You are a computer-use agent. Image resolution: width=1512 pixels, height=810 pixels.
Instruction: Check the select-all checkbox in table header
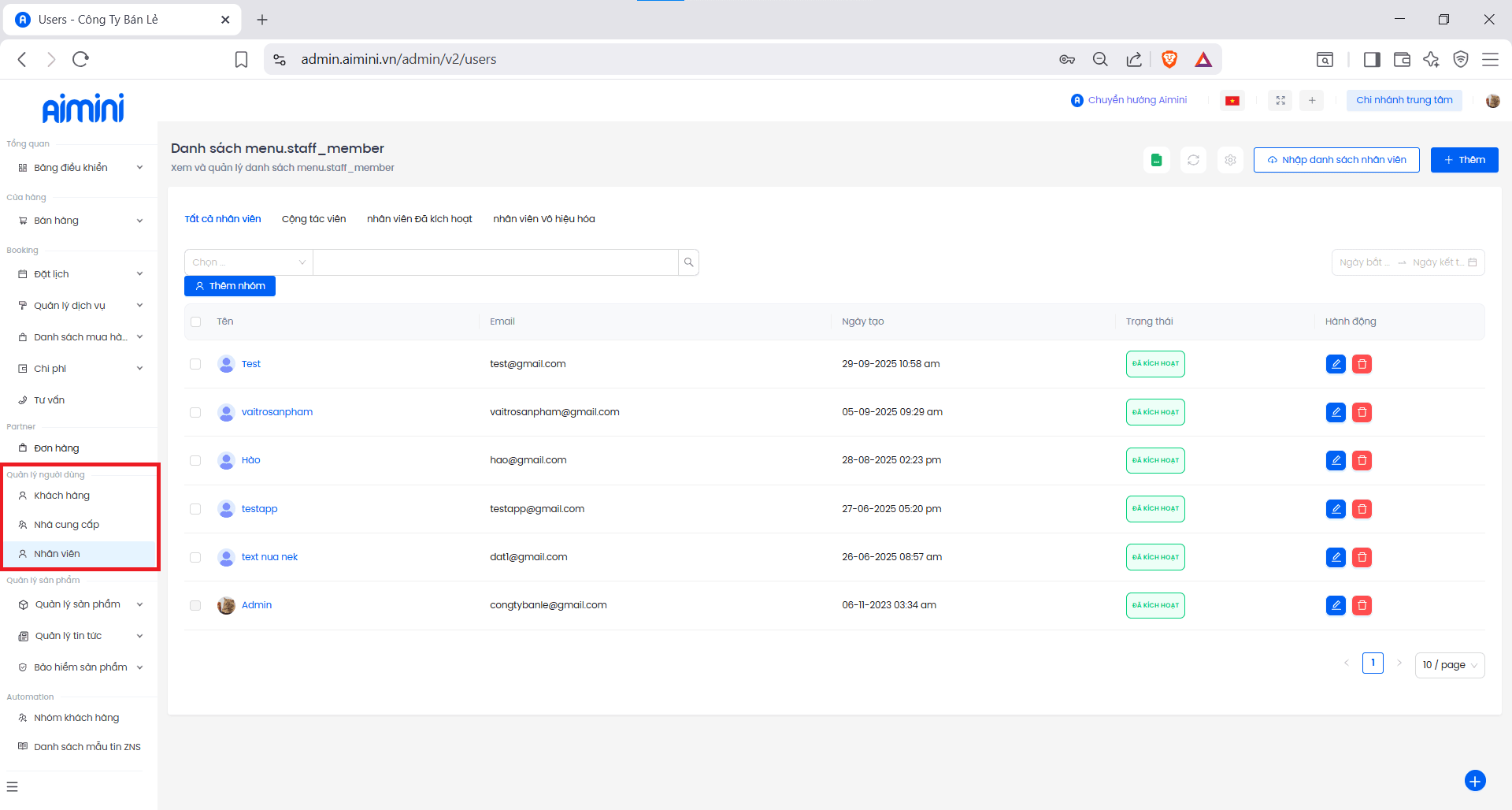coord(196,321)
